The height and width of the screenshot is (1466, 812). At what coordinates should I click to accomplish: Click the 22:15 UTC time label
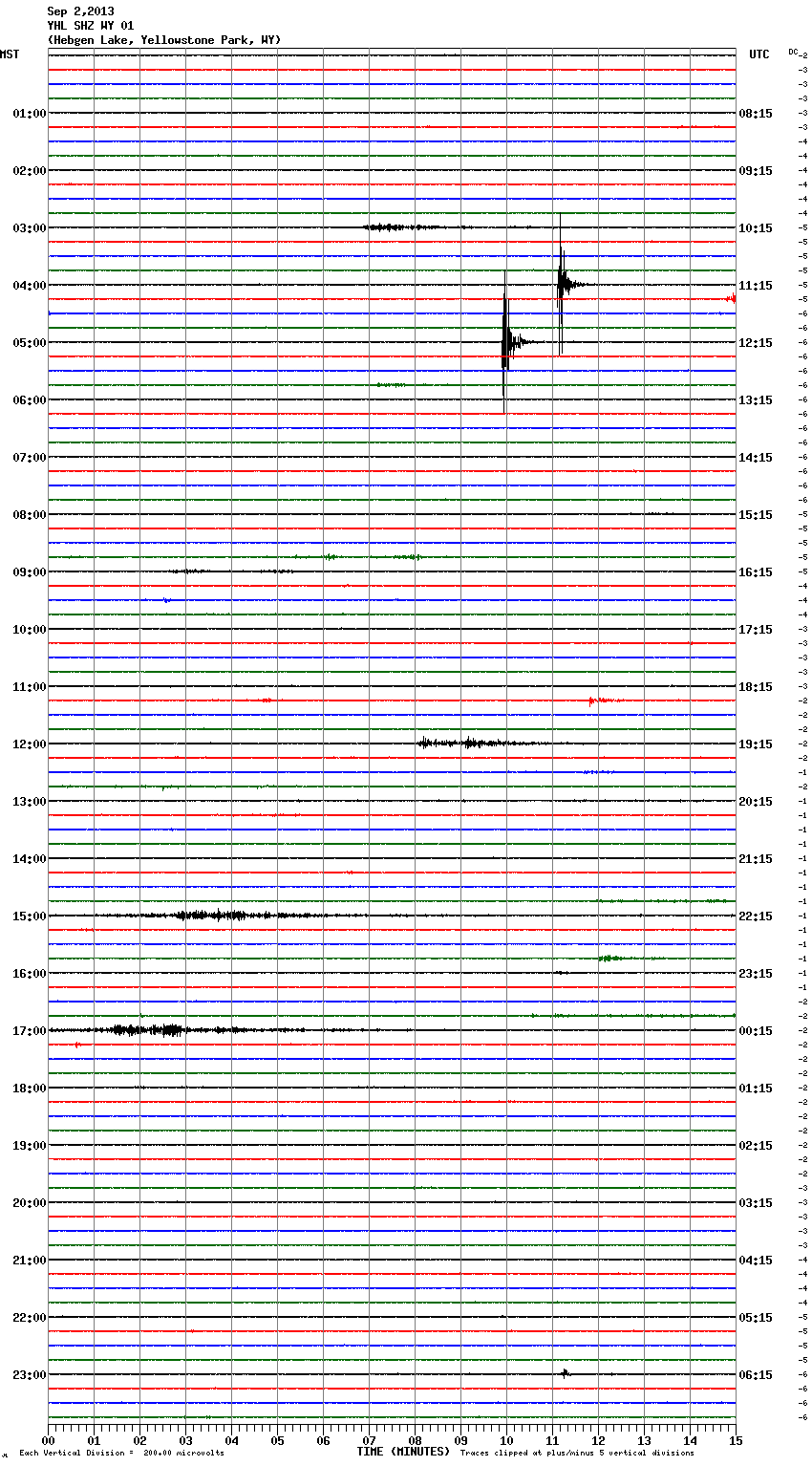pos(756,916)
